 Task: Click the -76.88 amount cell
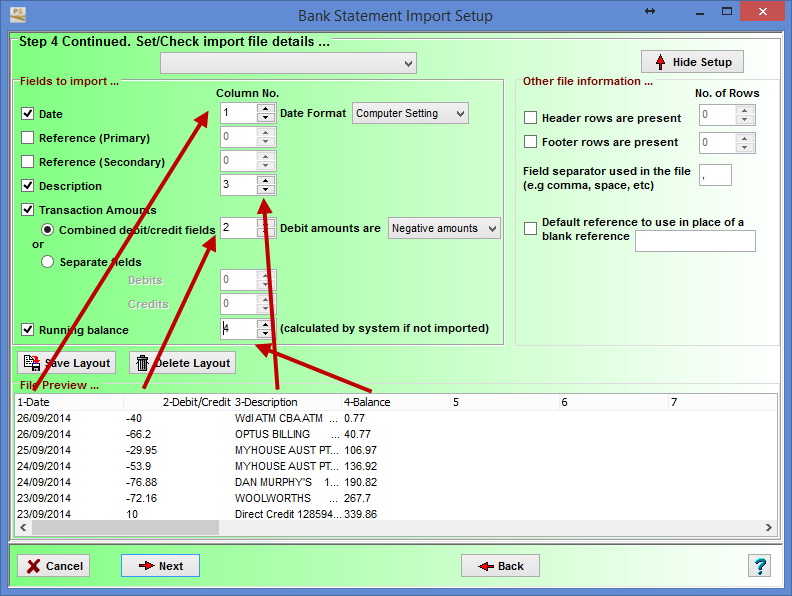(x=141, y=482)
